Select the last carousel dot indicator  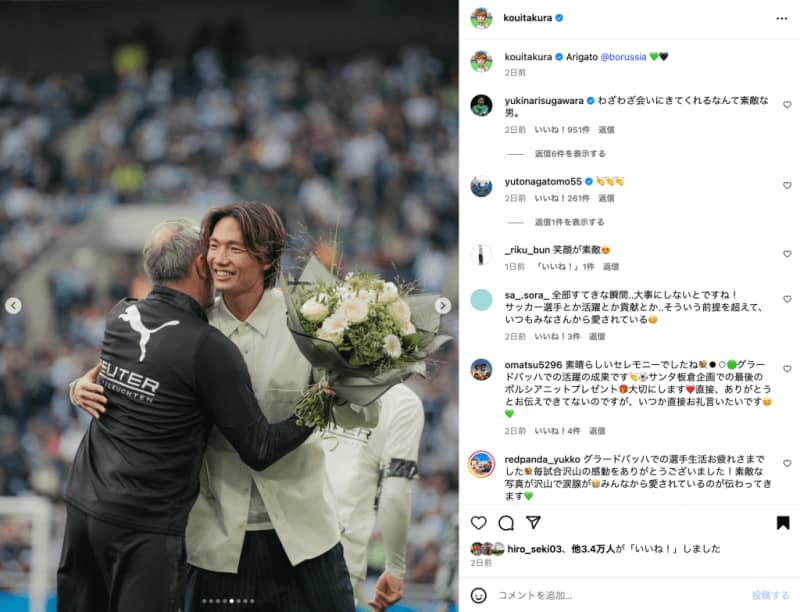(x=252, y=601)
